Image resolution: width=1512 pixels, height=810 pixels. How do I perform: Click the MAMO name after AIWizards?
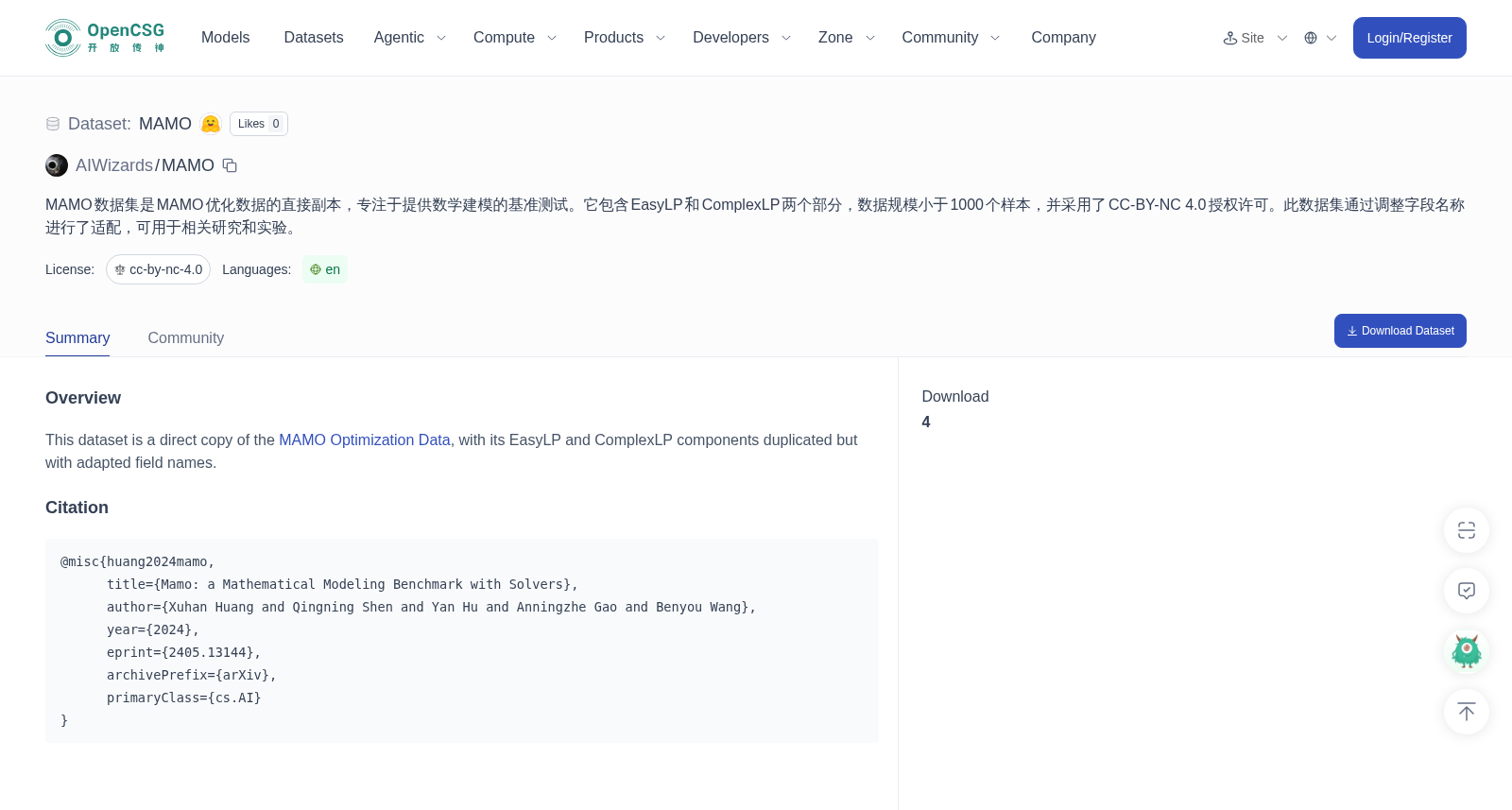[188, 165]
